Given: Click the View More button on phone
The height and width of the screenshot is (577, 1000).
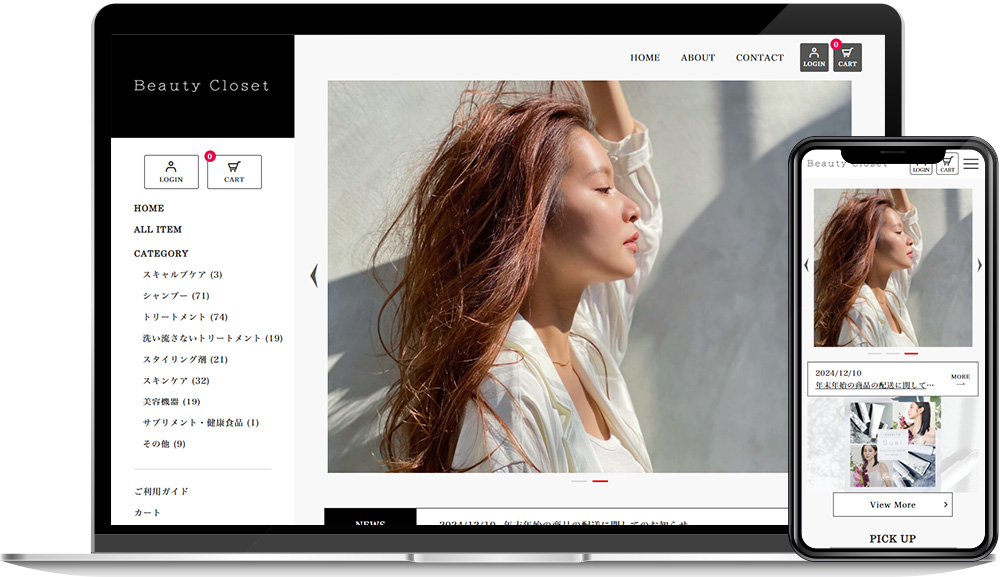Looking at the screenshot, I should 892,504.
